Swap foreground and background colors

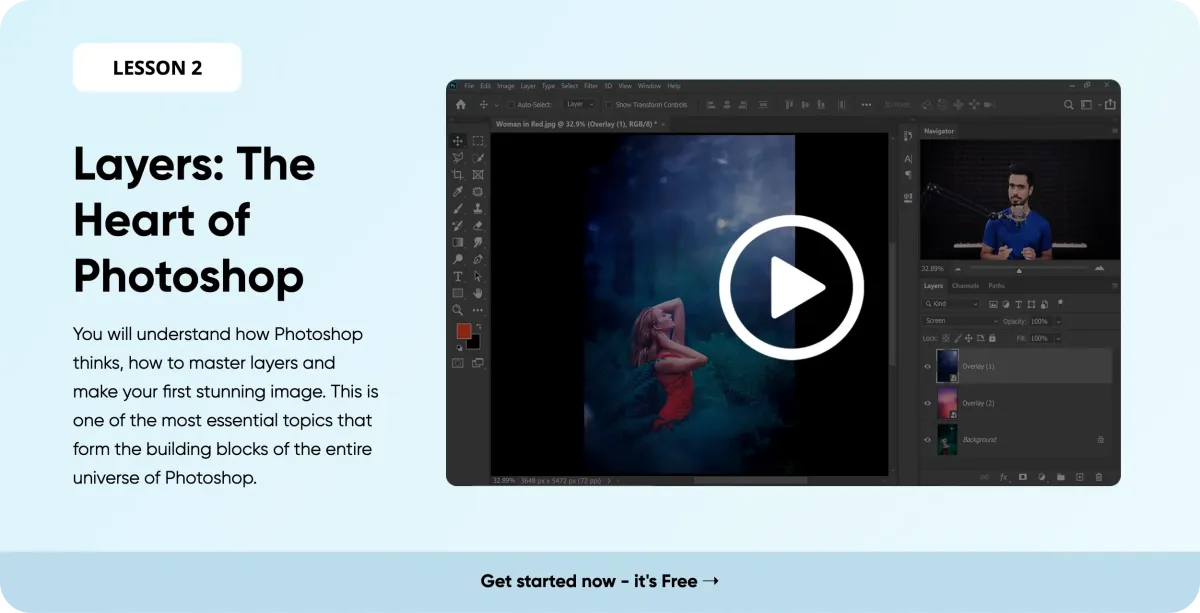(x=479, y=326)
